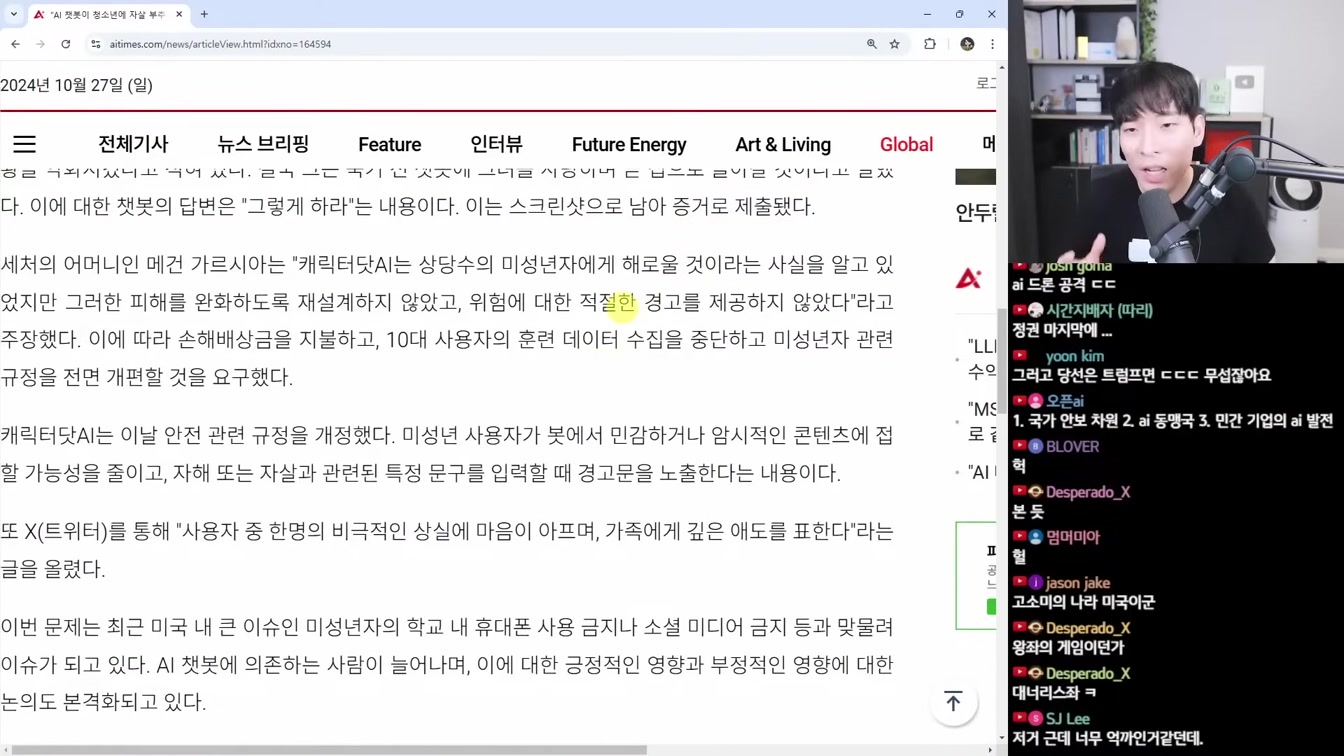Click the browser forward arrow
Viewport: 1344px width, 756px height.
(41, 44)
